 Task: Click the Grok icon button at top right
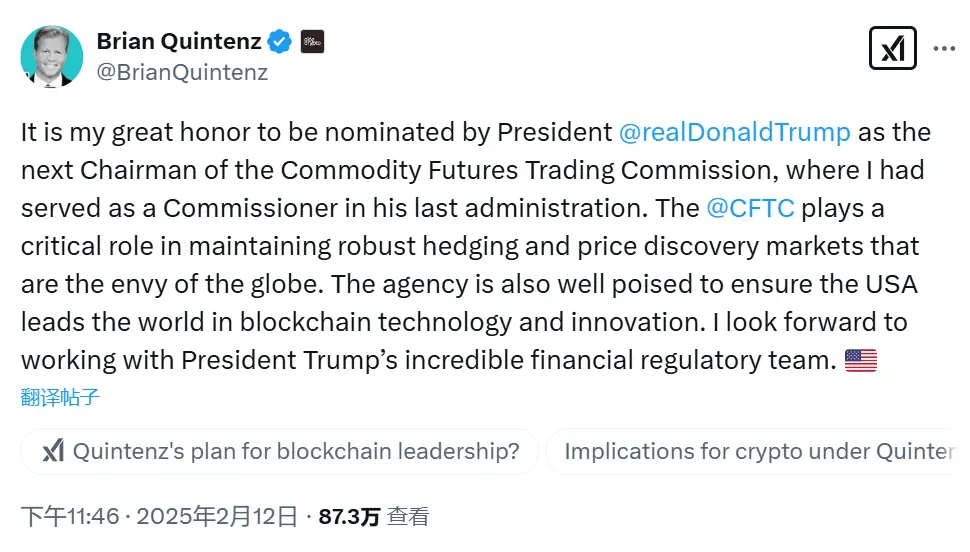892,48
